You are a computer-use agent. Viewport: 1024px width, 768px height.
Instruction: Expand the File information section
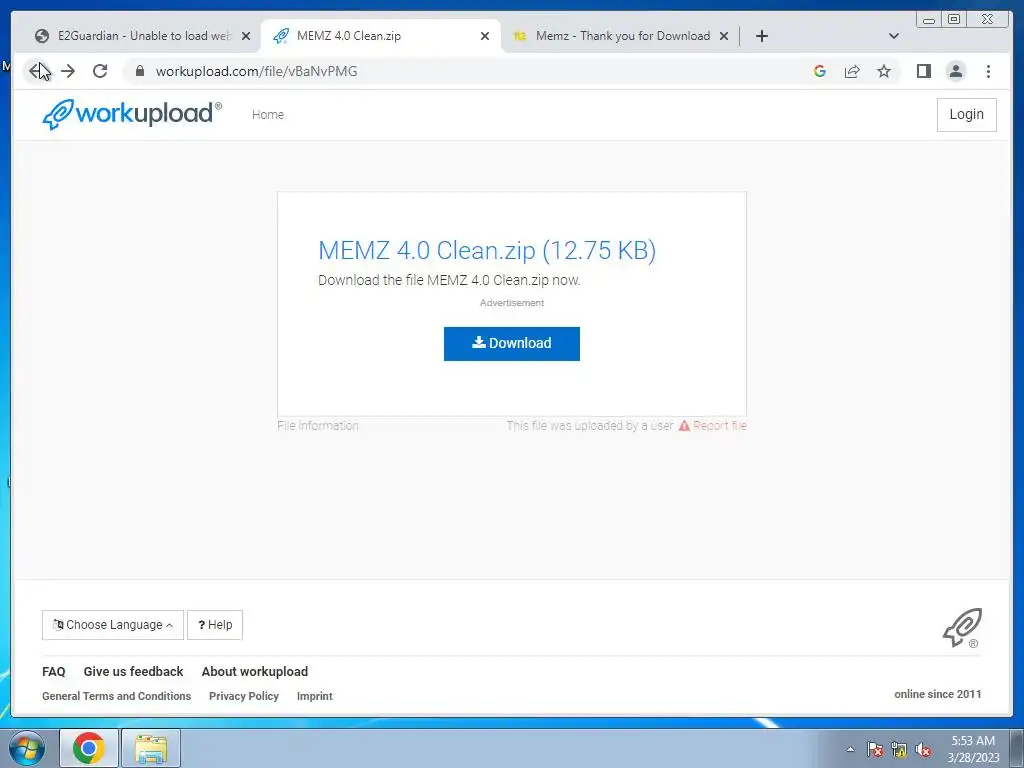coord(317,426)
